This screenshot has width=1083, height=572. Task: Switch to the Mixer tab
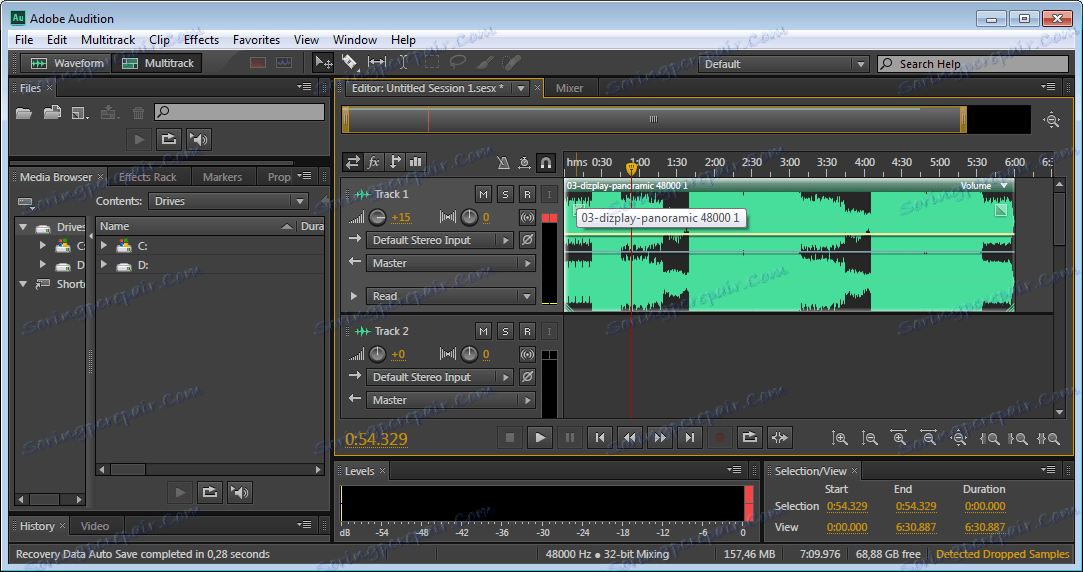(569, 88)
